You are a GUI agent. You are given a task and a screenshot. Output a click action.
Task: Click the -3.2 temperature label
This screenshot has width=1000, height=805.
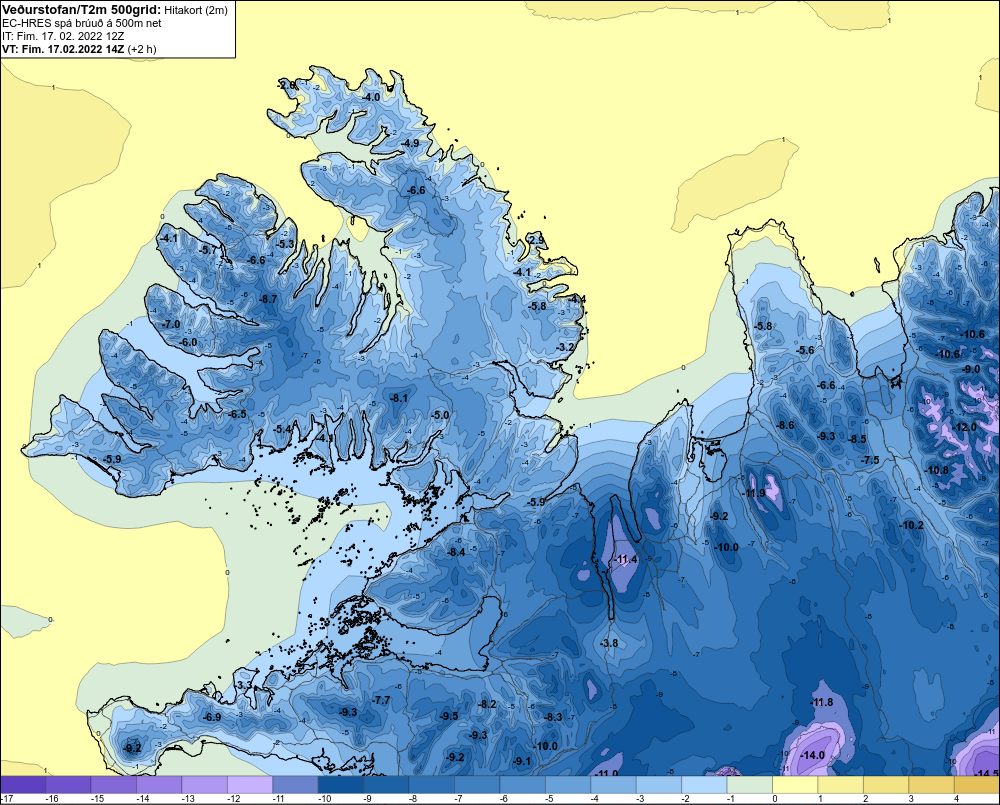pyautogui.click(x=566, y=347)
